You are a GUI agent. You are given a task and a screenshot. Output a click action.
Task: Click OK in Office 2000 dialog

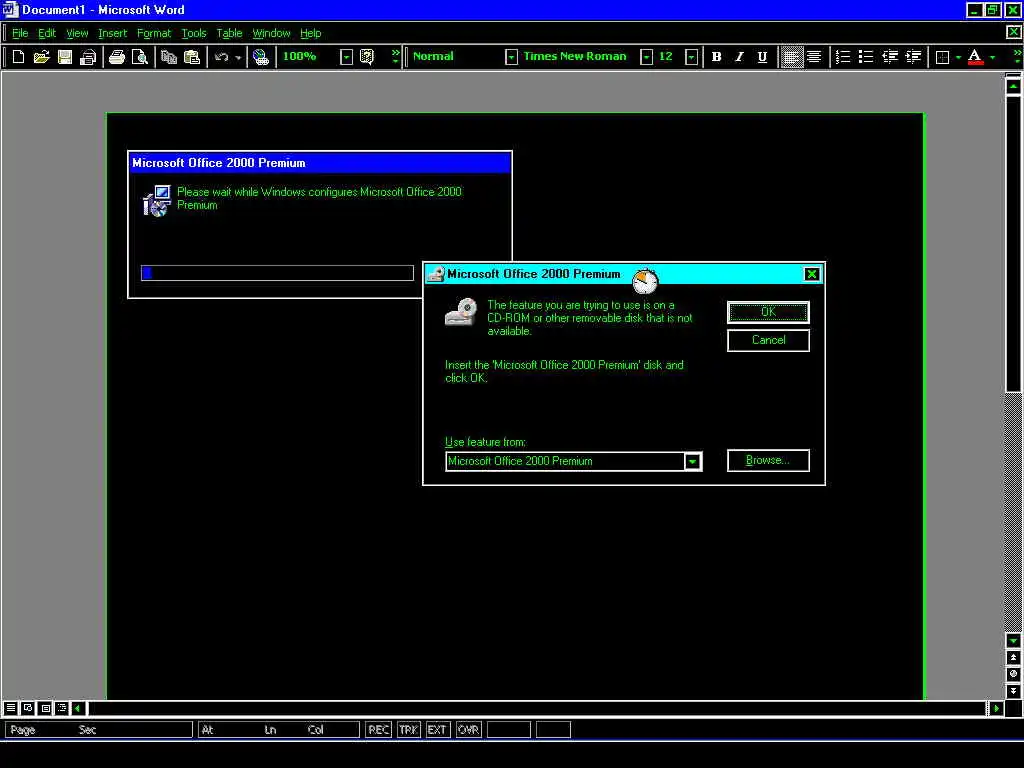click(x=768, y=312)
